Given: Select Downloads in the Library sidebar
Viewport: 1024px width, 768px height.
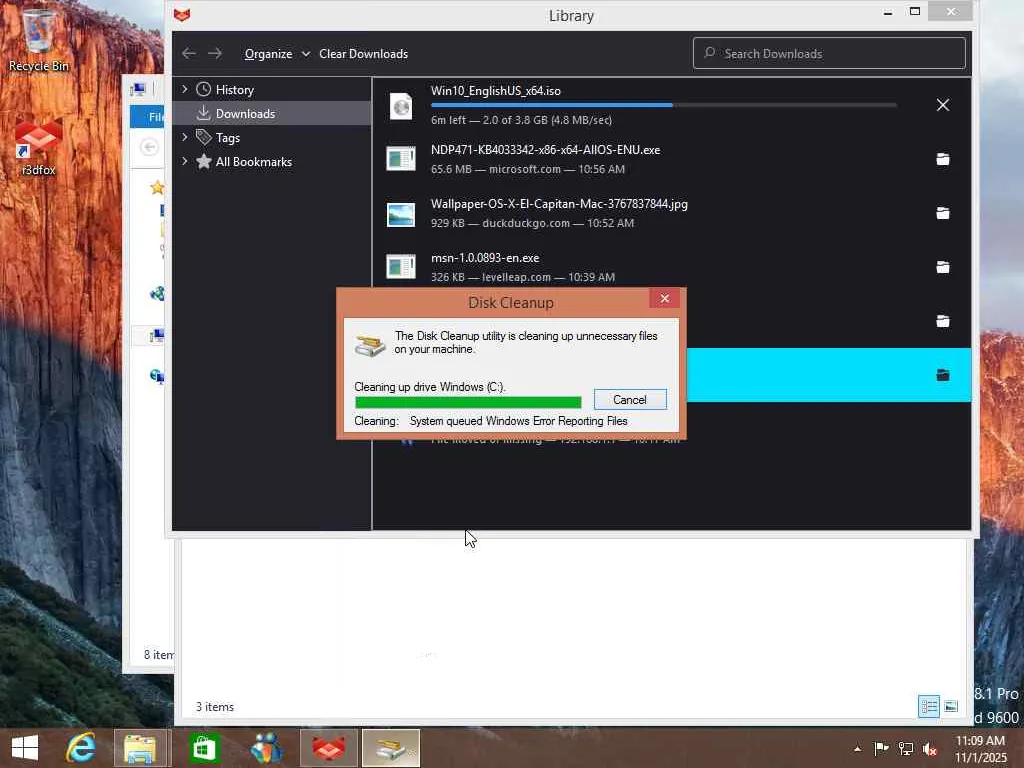Looking at the screenshot, I should (272, 114).
